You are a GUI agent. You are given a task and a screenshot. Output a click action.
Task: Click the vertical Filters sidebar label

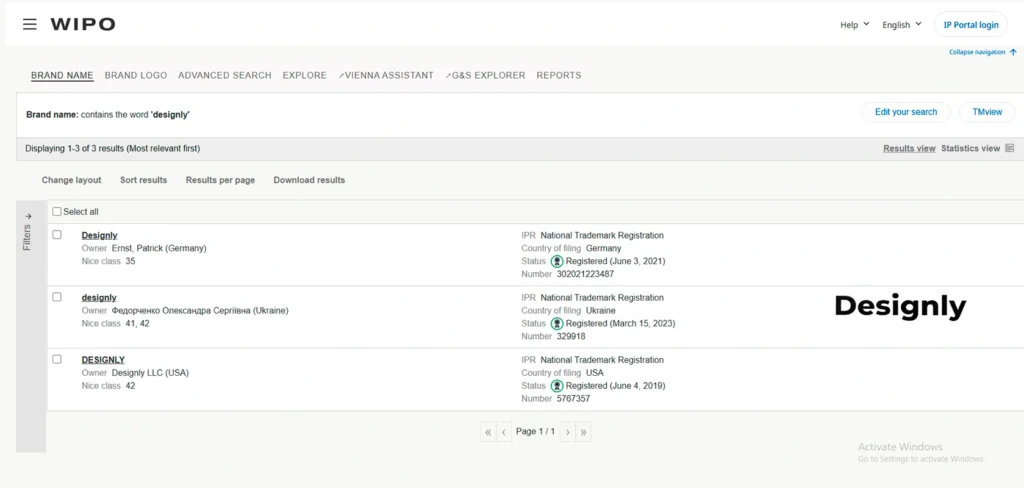27,238
